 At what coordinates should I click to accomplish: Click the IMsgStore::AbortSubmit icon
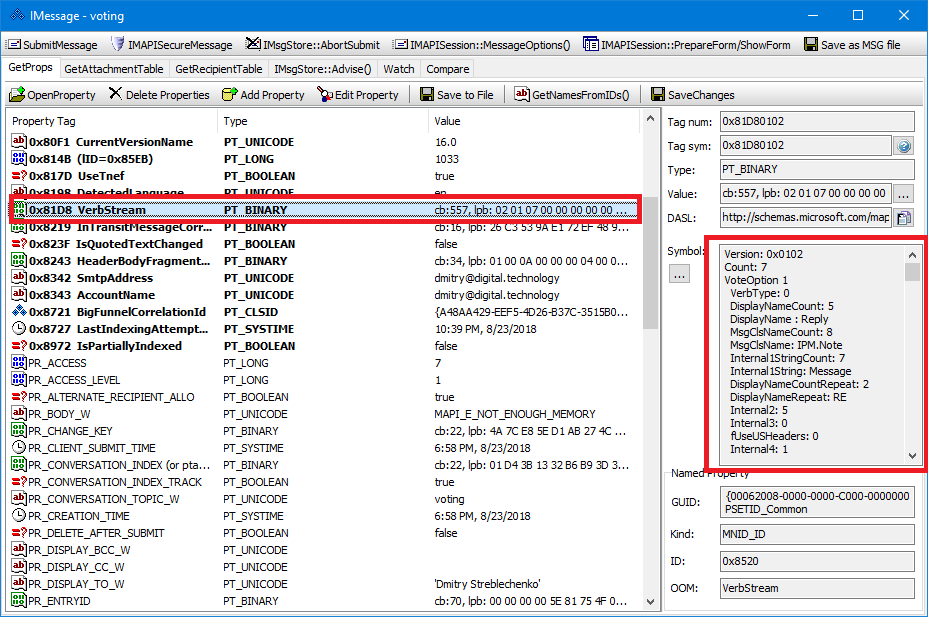pos(253,44)
